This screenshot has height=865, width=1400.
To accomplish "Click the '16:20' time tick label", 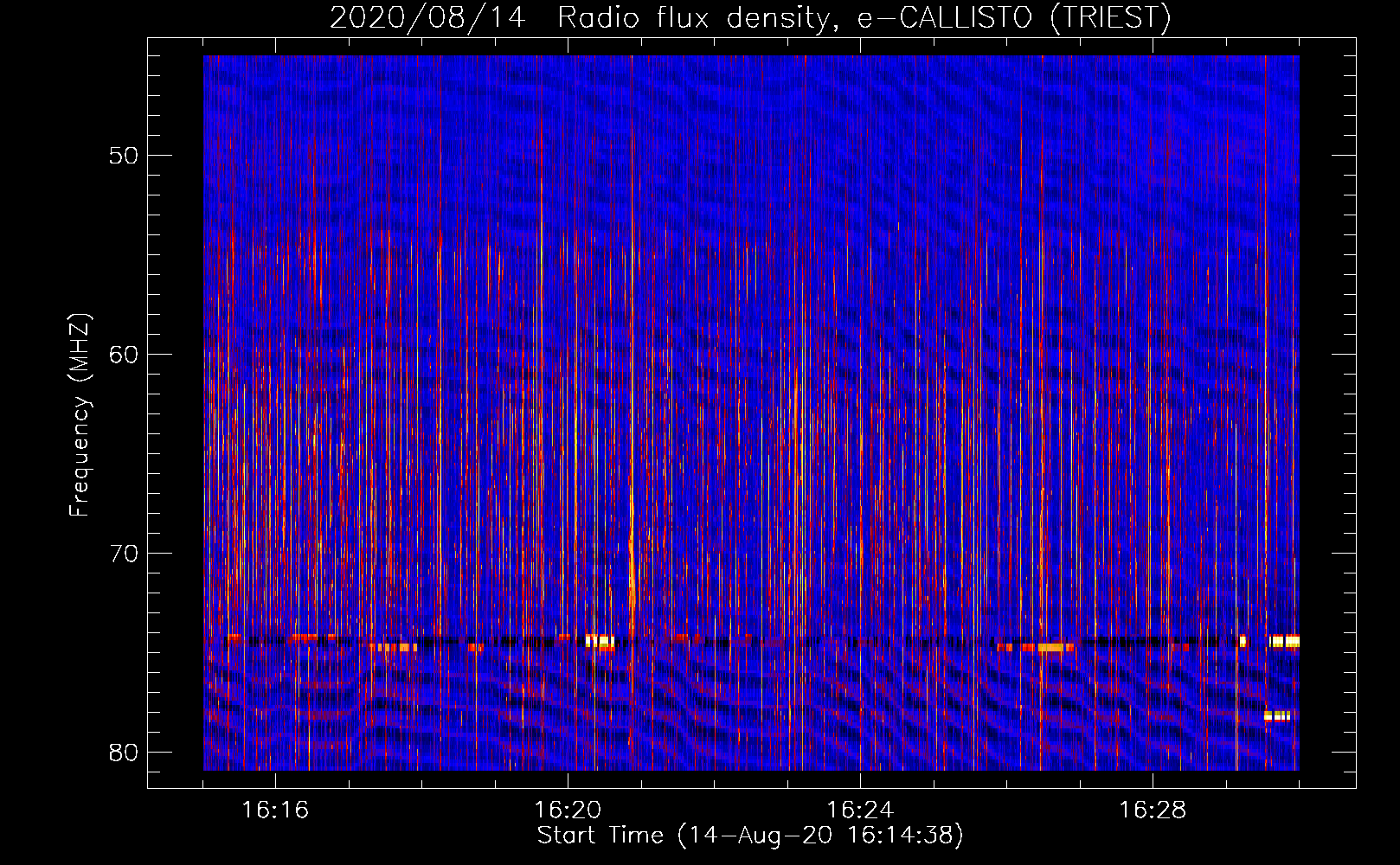I will point(568,811).
